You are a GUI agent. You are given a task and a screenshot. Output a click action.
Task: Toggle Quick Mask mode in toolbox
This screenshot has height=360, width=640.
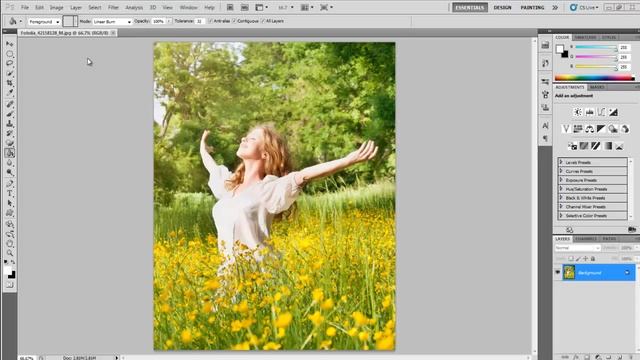[x=10, y=285]
